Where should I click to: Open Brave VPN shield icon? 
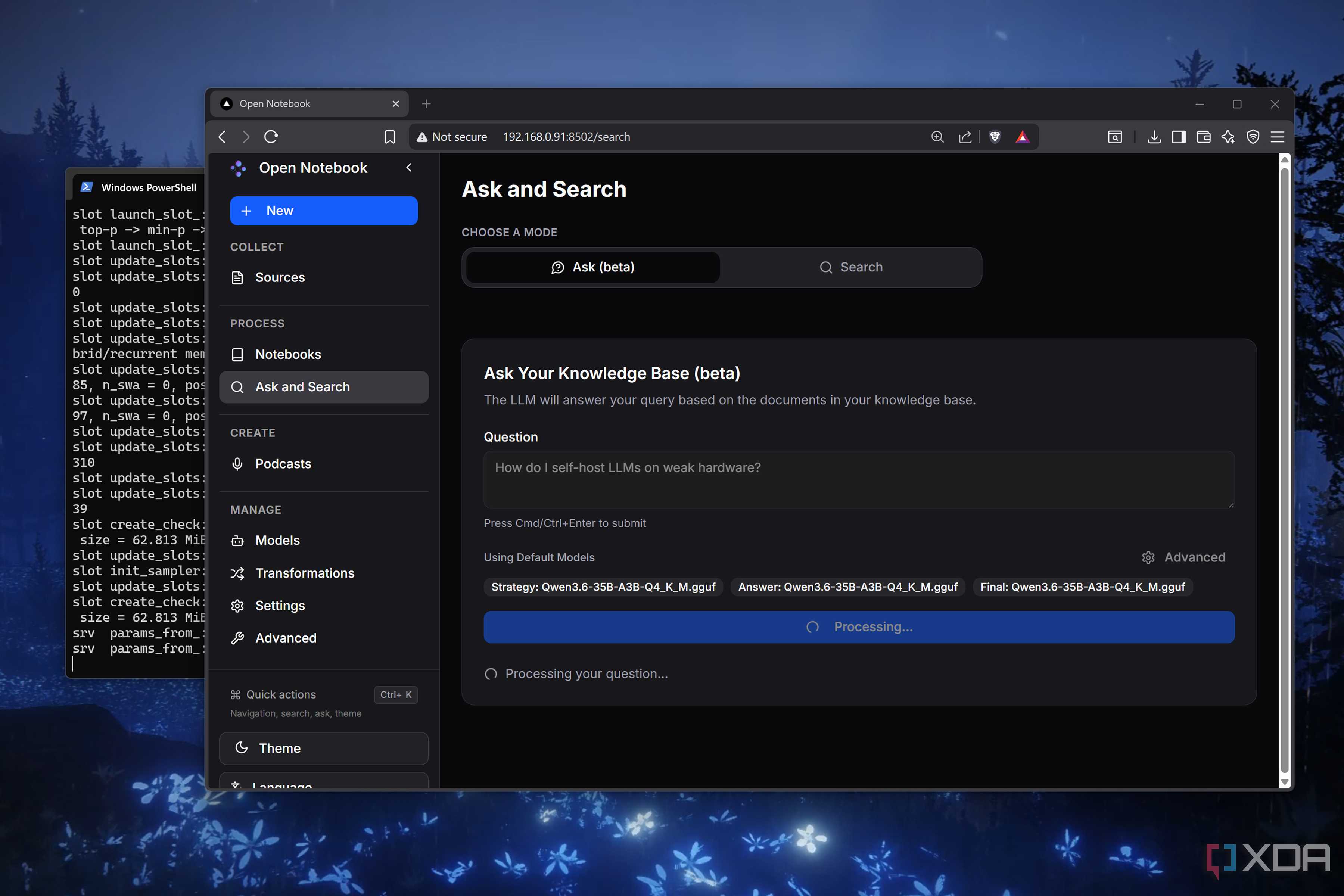pos(1253,137)
